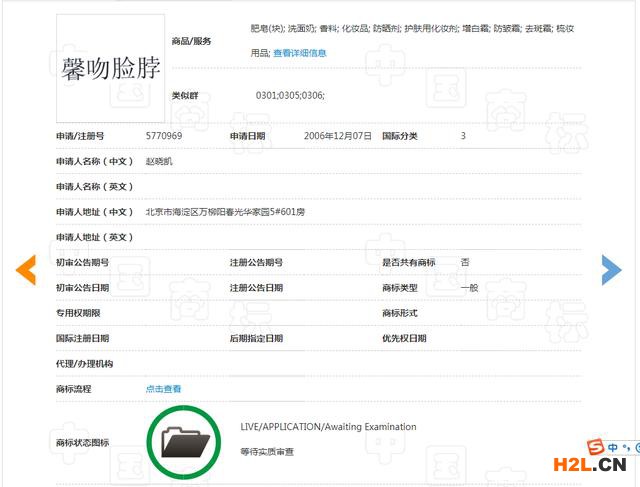This screenshot has width=640, height=487.
Task: Click the application number 5770969
Action: pyautogui.click(x=164, y=135)
